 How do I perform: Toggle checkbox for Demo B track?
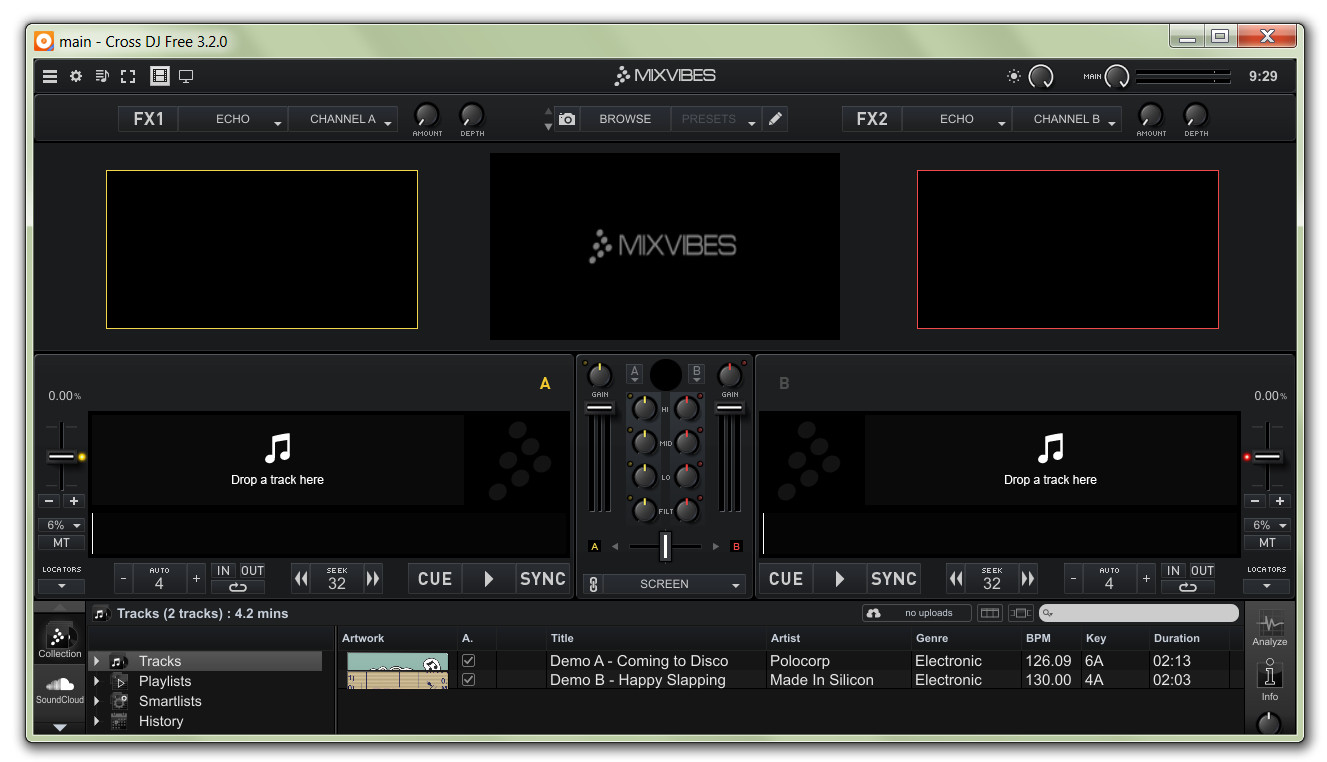click(468, 680)
